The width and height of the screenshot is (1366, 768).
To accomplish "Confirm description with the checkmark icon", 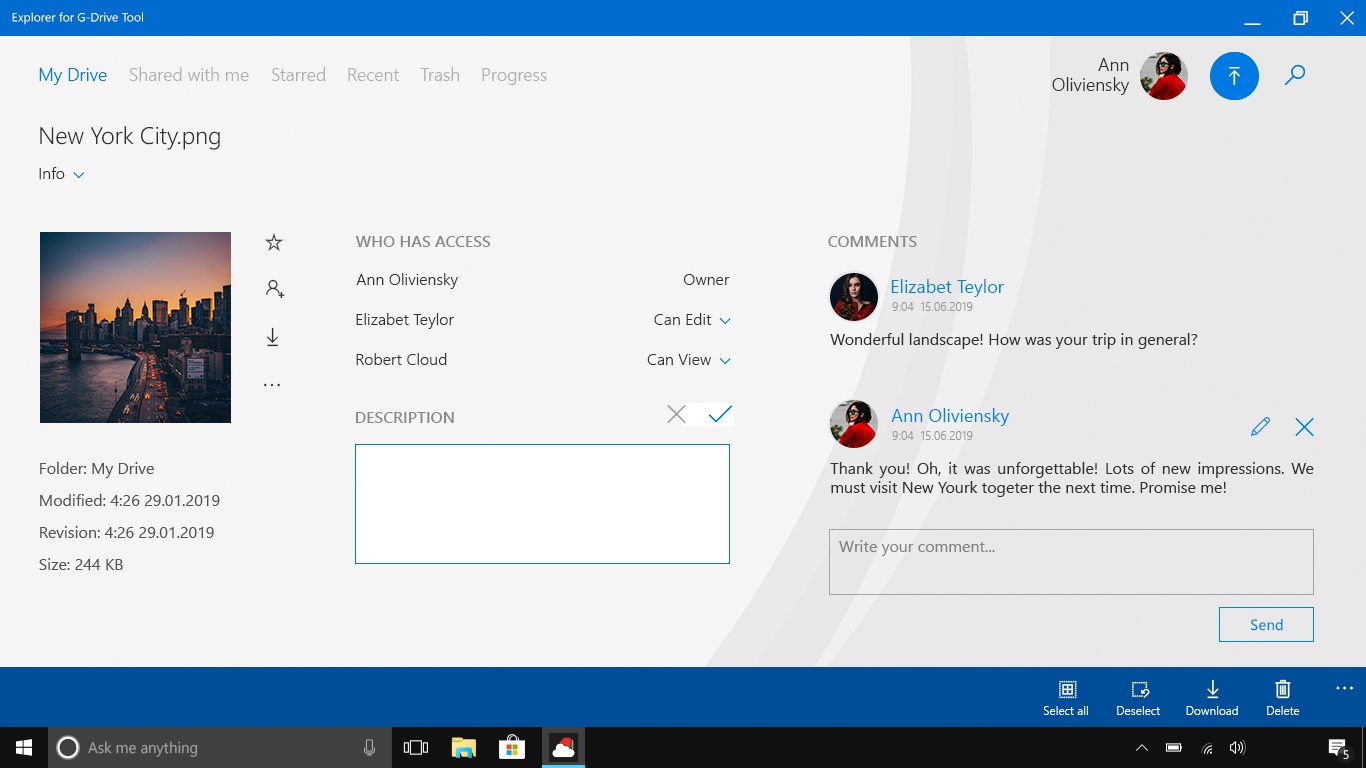I will click(720, 414).
